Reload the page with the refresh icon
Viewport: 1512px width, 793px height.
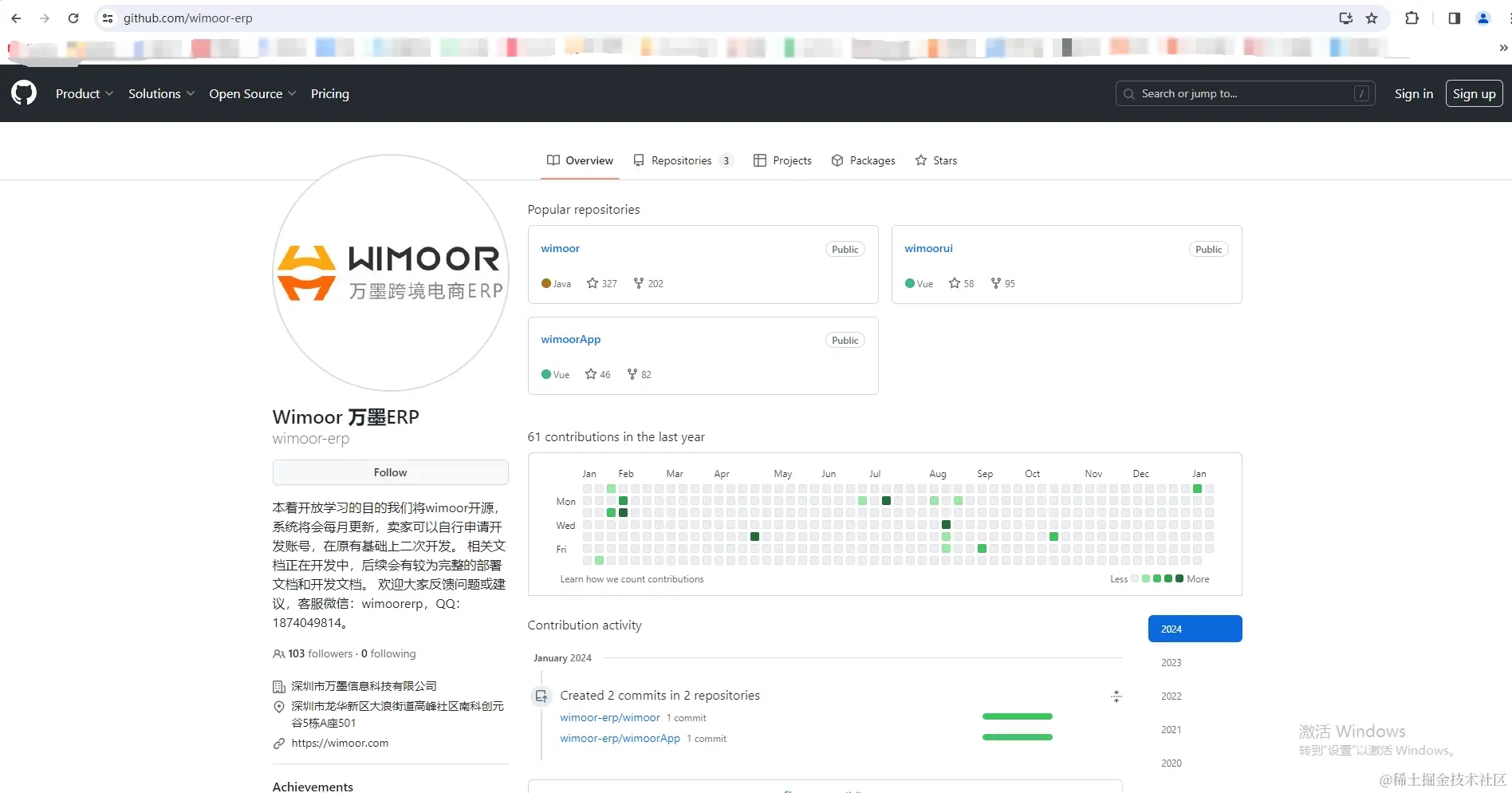(x=73, y=18)
